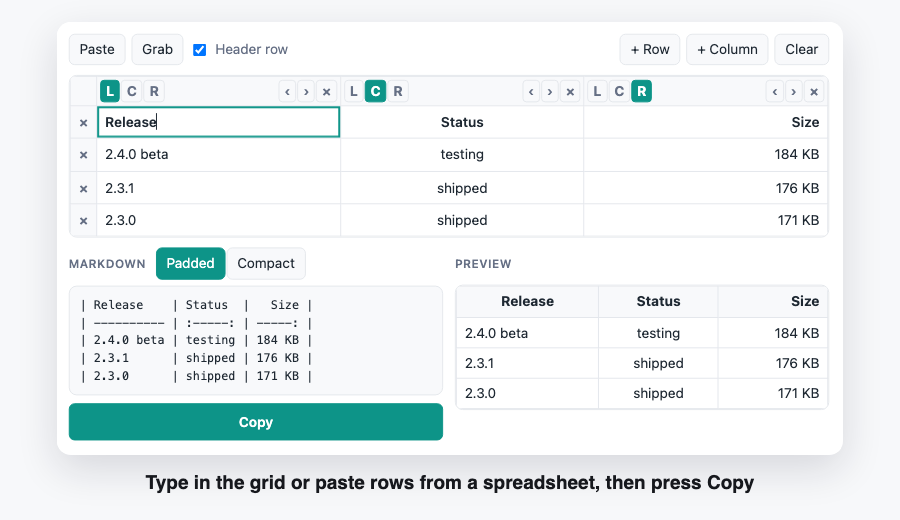Move the Status column left
Image resolution: width=900 pixels, height=520 pixels.
[532, 91]
